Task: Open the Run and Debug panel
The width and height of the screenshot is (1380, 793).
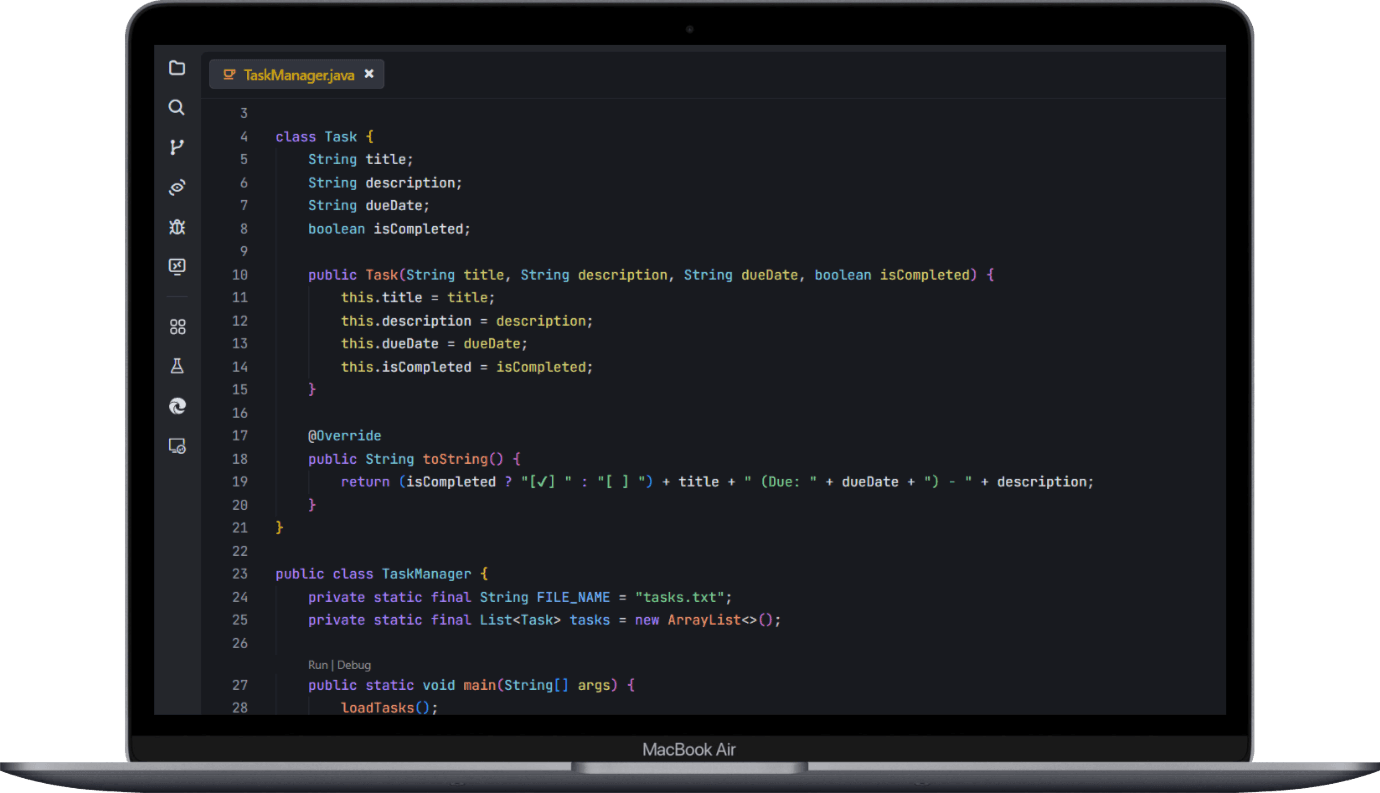Action: tap(177, 227)
